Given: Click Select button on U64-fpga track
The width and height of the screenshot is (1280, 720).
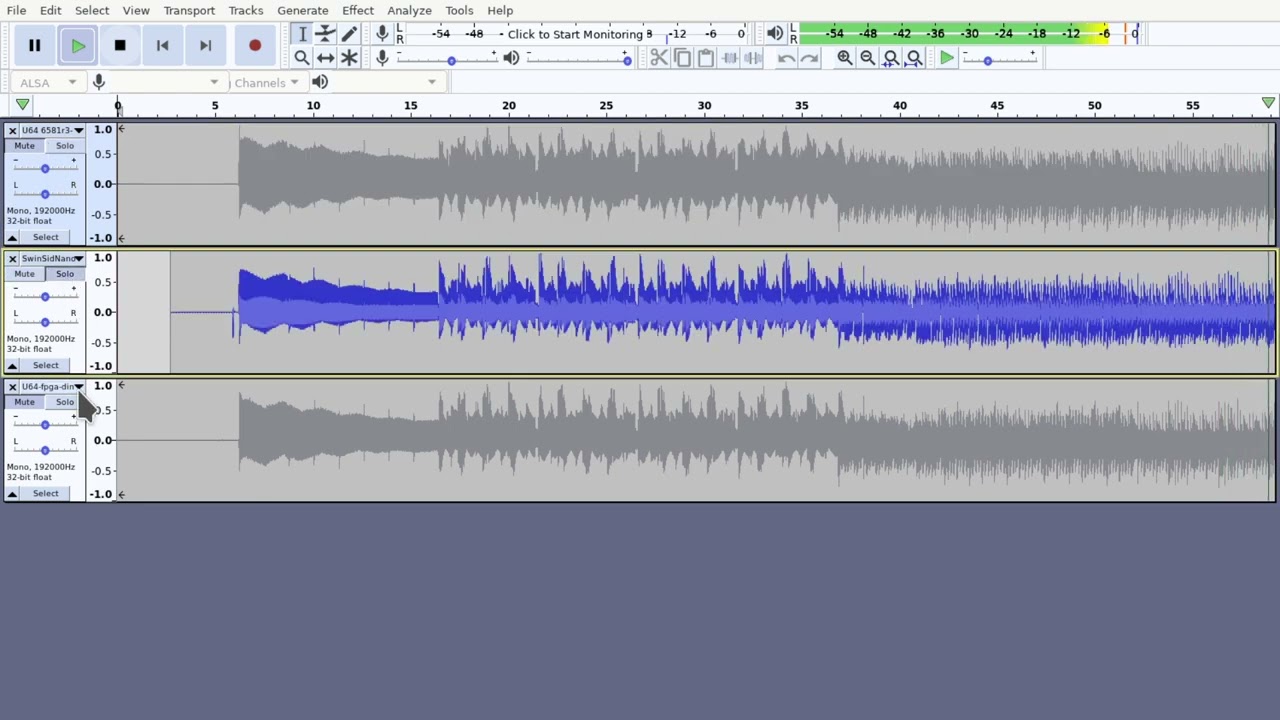Looking at the screenshot, I should (45, 493).
